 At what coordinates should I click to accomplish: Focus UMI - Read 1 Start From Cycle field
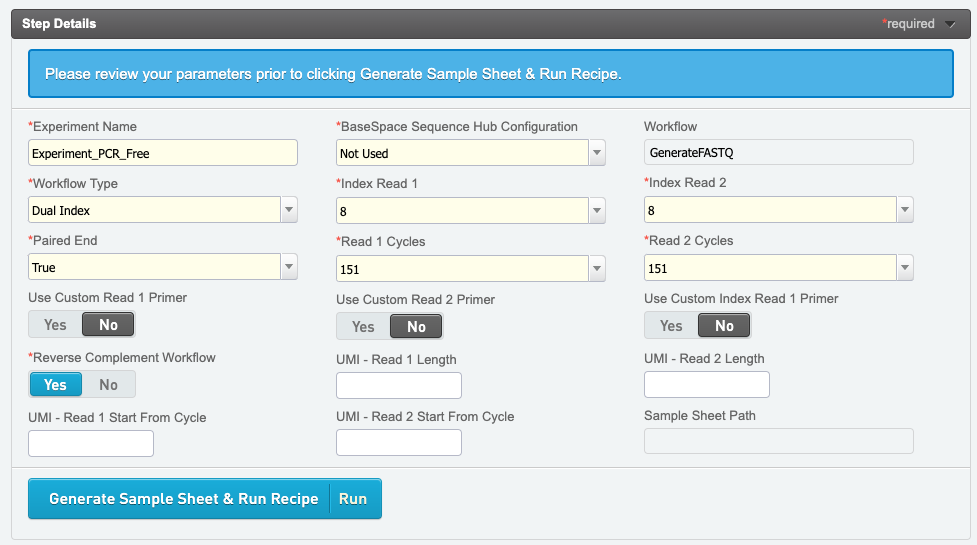coord(91,443)
